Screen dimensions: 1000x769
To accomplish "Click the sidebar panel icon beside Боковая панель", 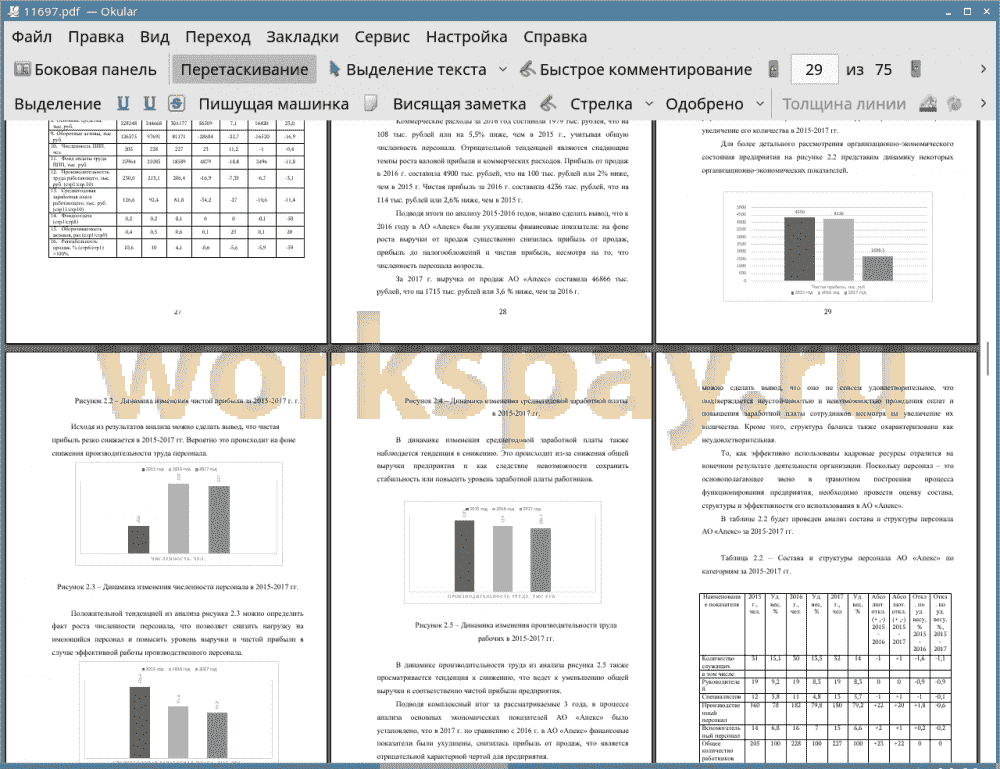I will [x=22, y=69].
